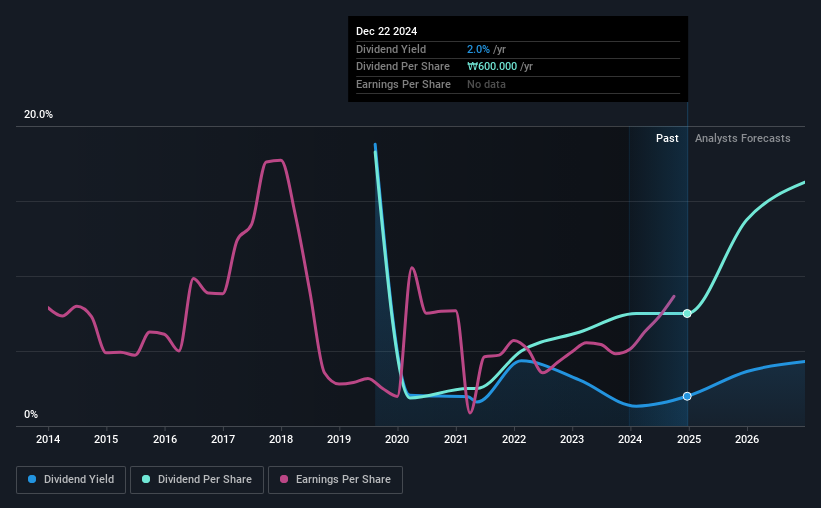Viewport: 821px width, 508px height.
Task: Click the 2021 x-axis label
Action: coord(456,439)
